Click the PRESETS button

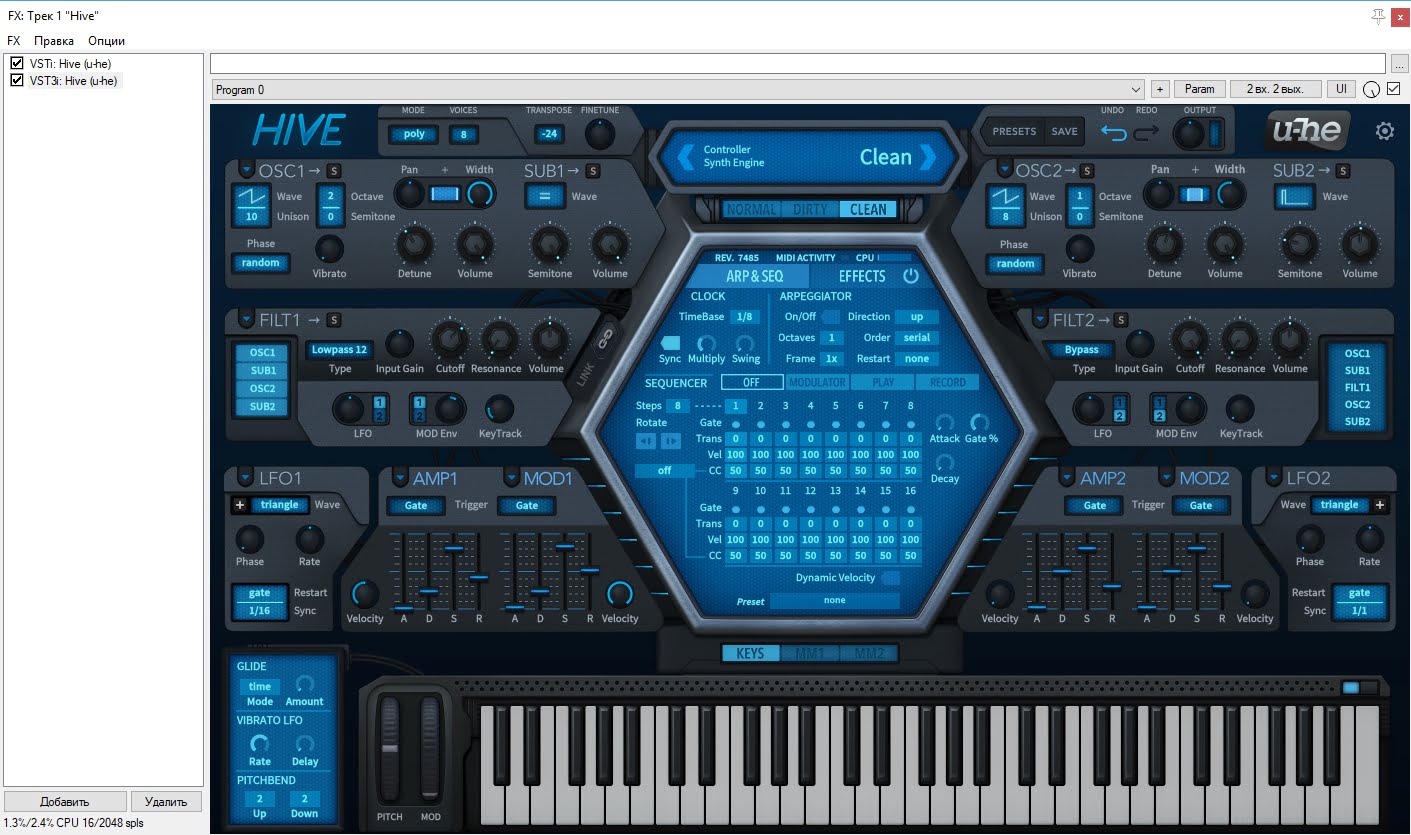(1014, 131)
